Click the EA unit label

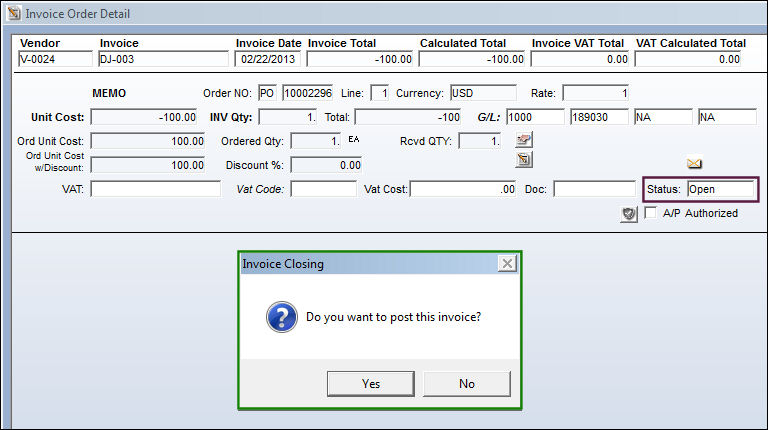(x=354, y=139)
